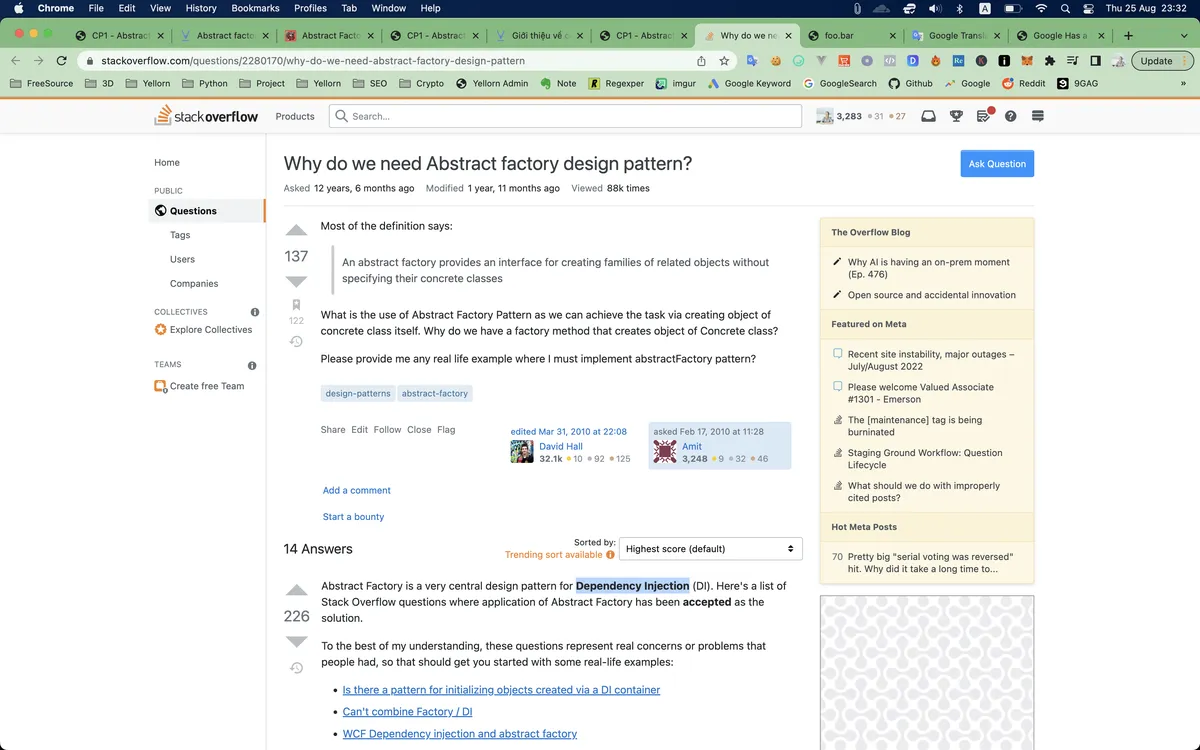Open macOS Control Center
1200x750 pixels.
(x=1087, y=8)
